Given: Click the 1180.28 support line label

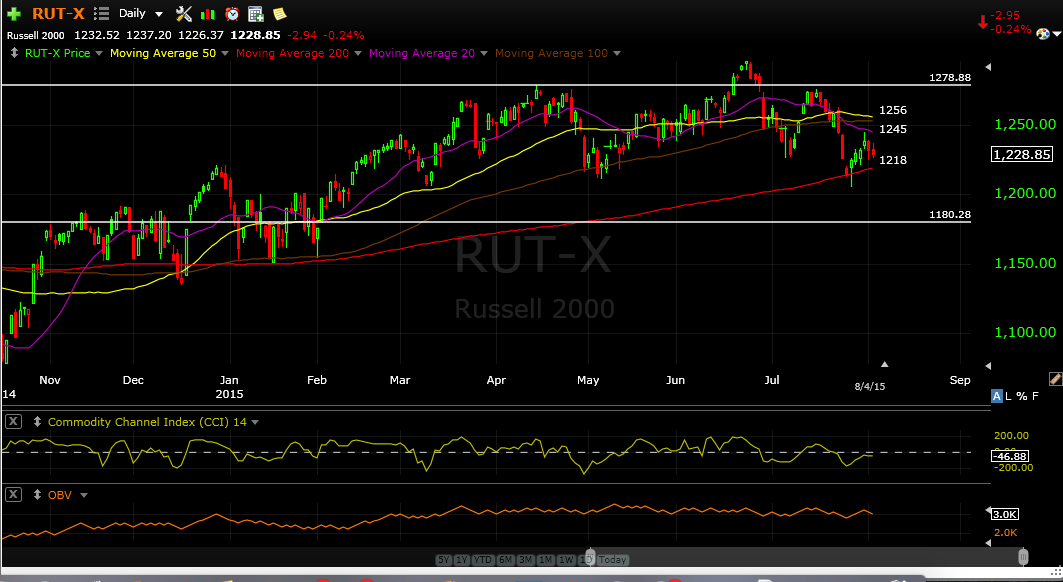Looking at the screenshot, I should [x=950, y=214].
